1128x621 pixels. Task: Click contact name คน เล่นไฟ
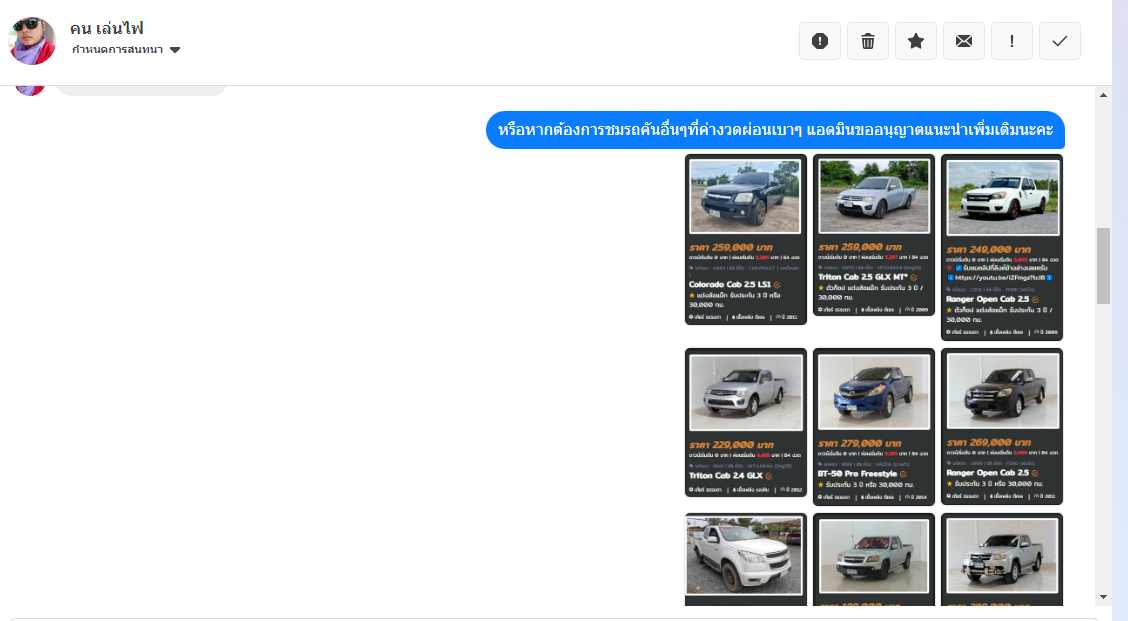click(106, 28)
